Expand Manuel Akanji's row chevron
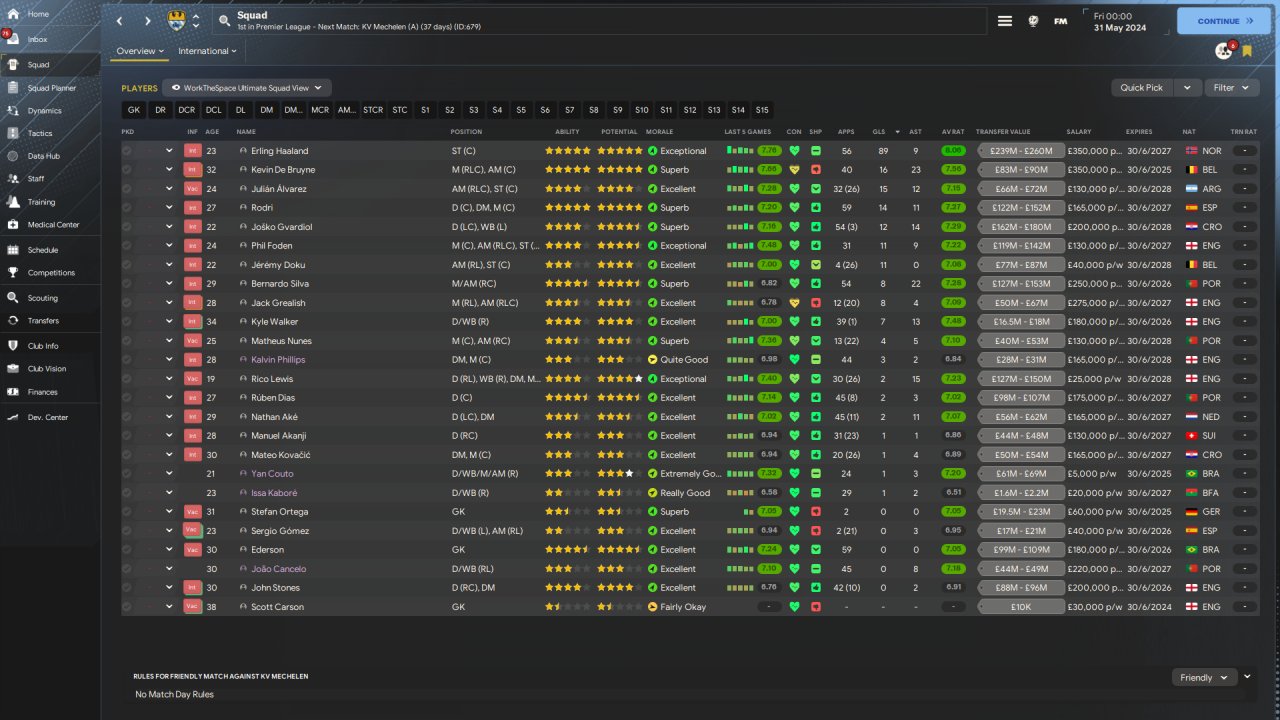Viewport: 1280px width, 720px height. point(169,436)
